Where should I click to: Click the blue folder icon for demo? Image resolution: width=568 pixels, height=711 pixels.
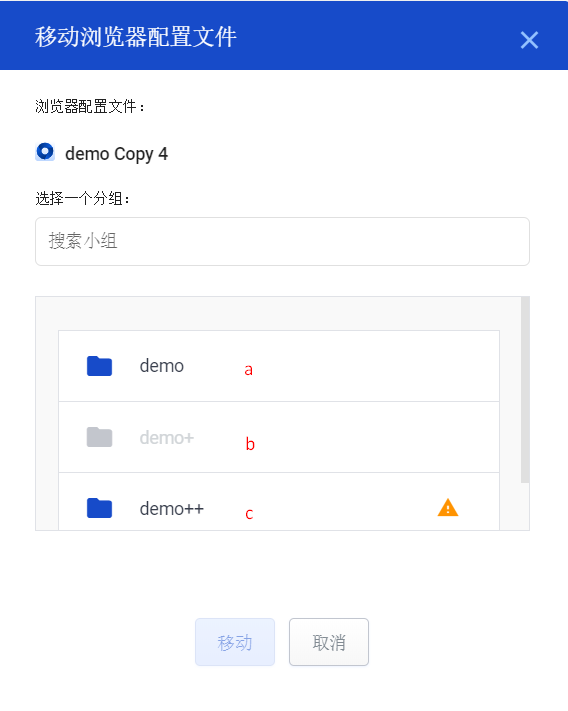[99, 366]
